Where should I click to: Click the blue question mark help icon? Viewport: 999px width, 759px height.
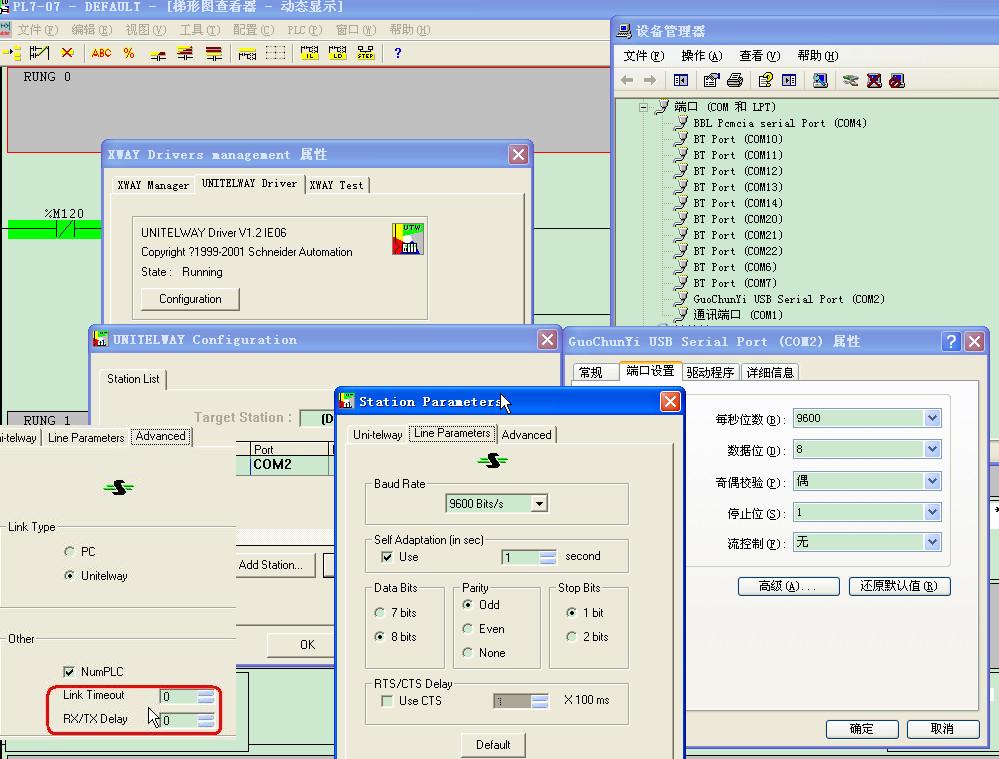[x=397, y=53]
